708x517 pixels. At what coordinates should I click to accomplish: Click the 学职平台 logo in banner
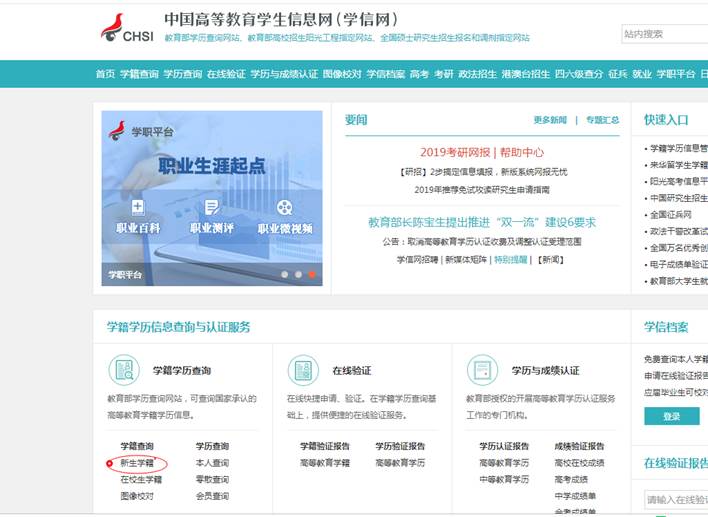(x=118, y=130)
